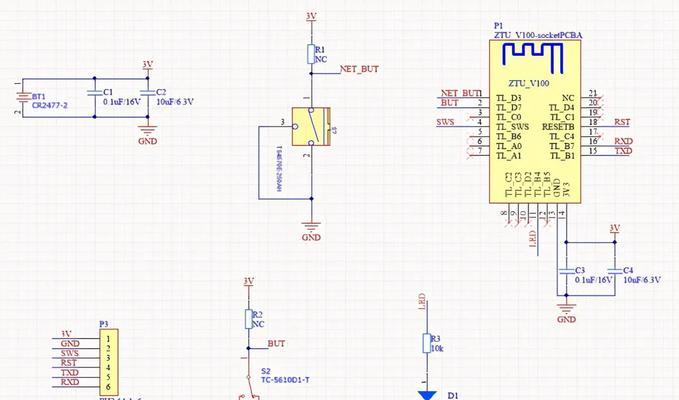Viewport: 679px width, 400px height.
Task: Click the ZTU_V100 label inside the module
Action: pyautogui.click(x=529, y=83)
